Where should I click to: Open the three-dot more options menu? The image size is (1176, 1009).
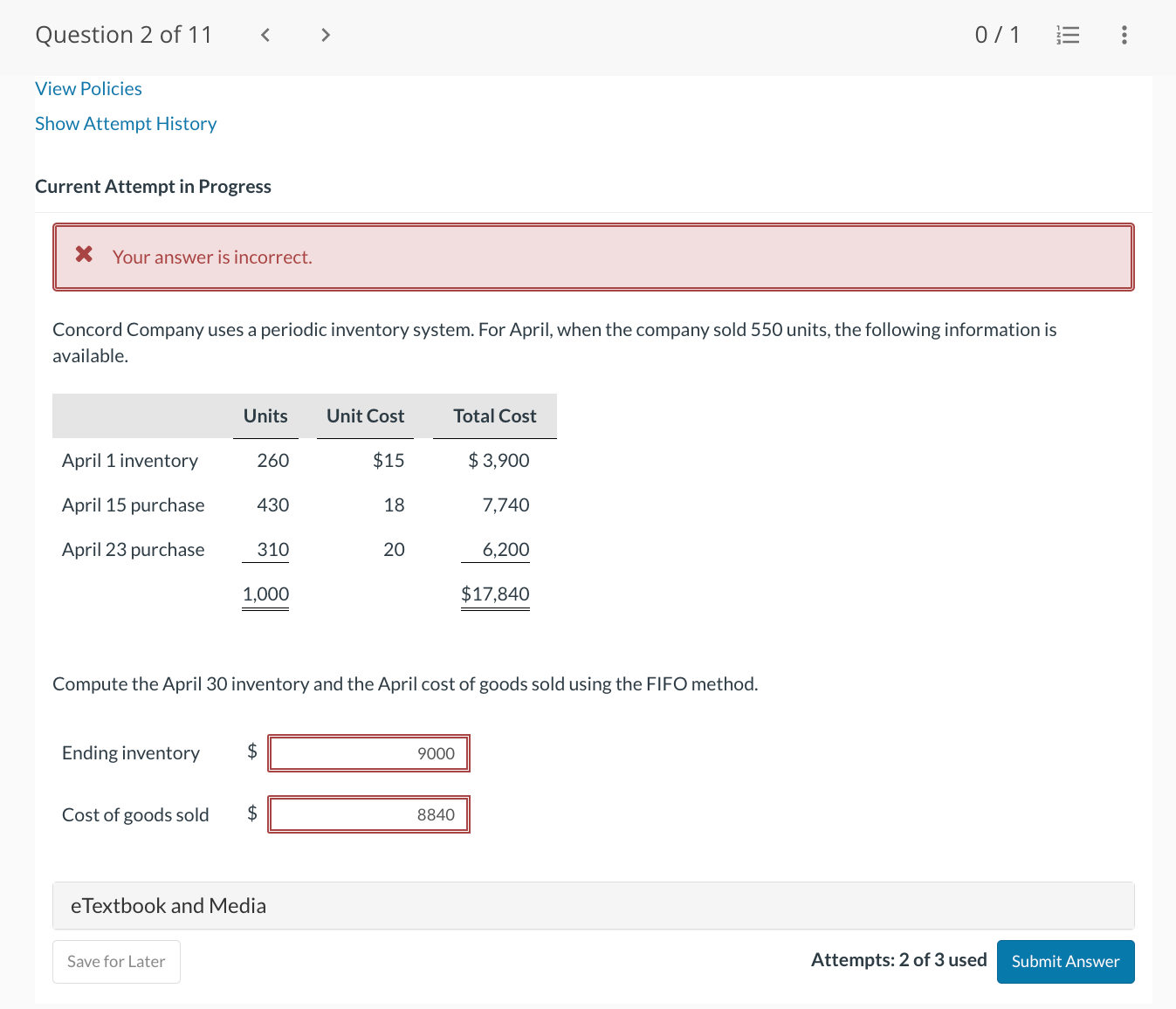(1124, 35)
